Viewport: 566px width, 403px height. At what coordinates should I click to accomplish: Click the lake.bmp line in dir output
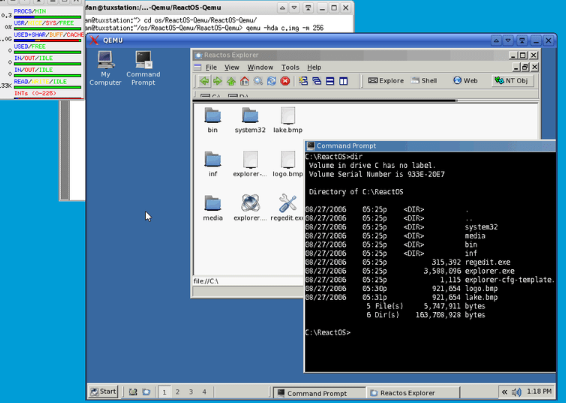(401, 297)
